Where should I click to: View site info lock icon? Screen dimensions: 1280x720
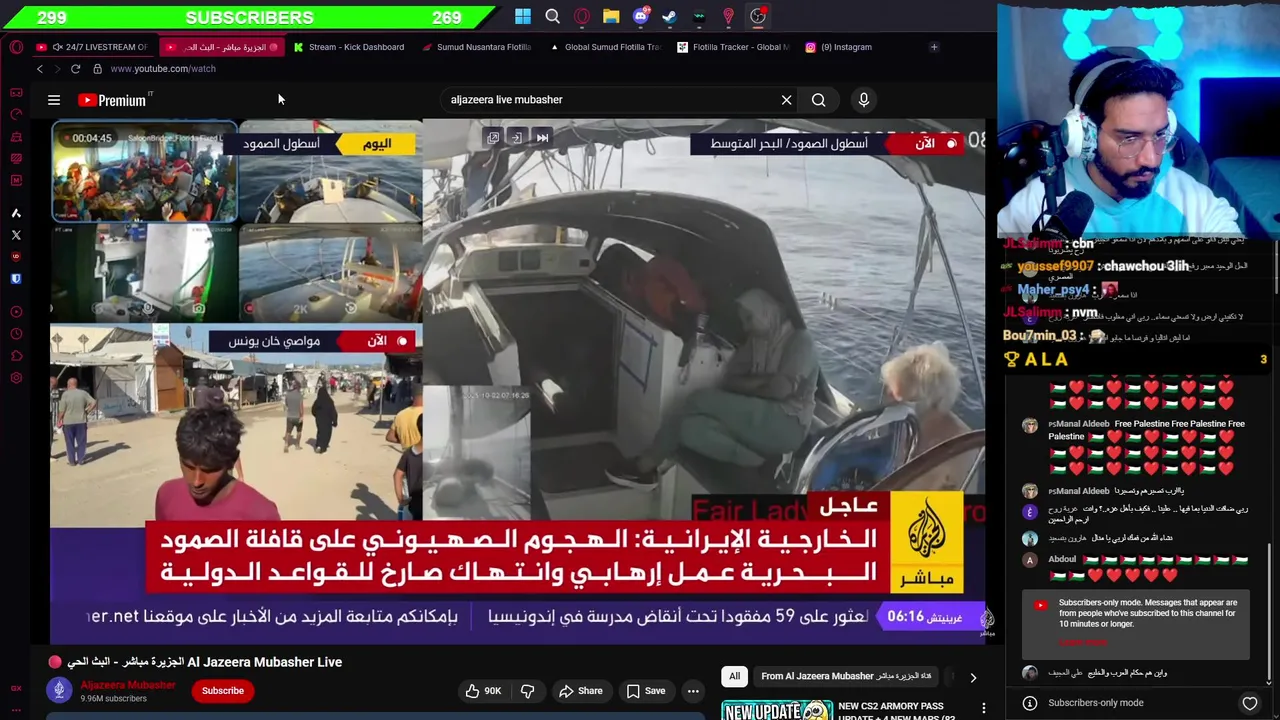[x=97, y=69]
